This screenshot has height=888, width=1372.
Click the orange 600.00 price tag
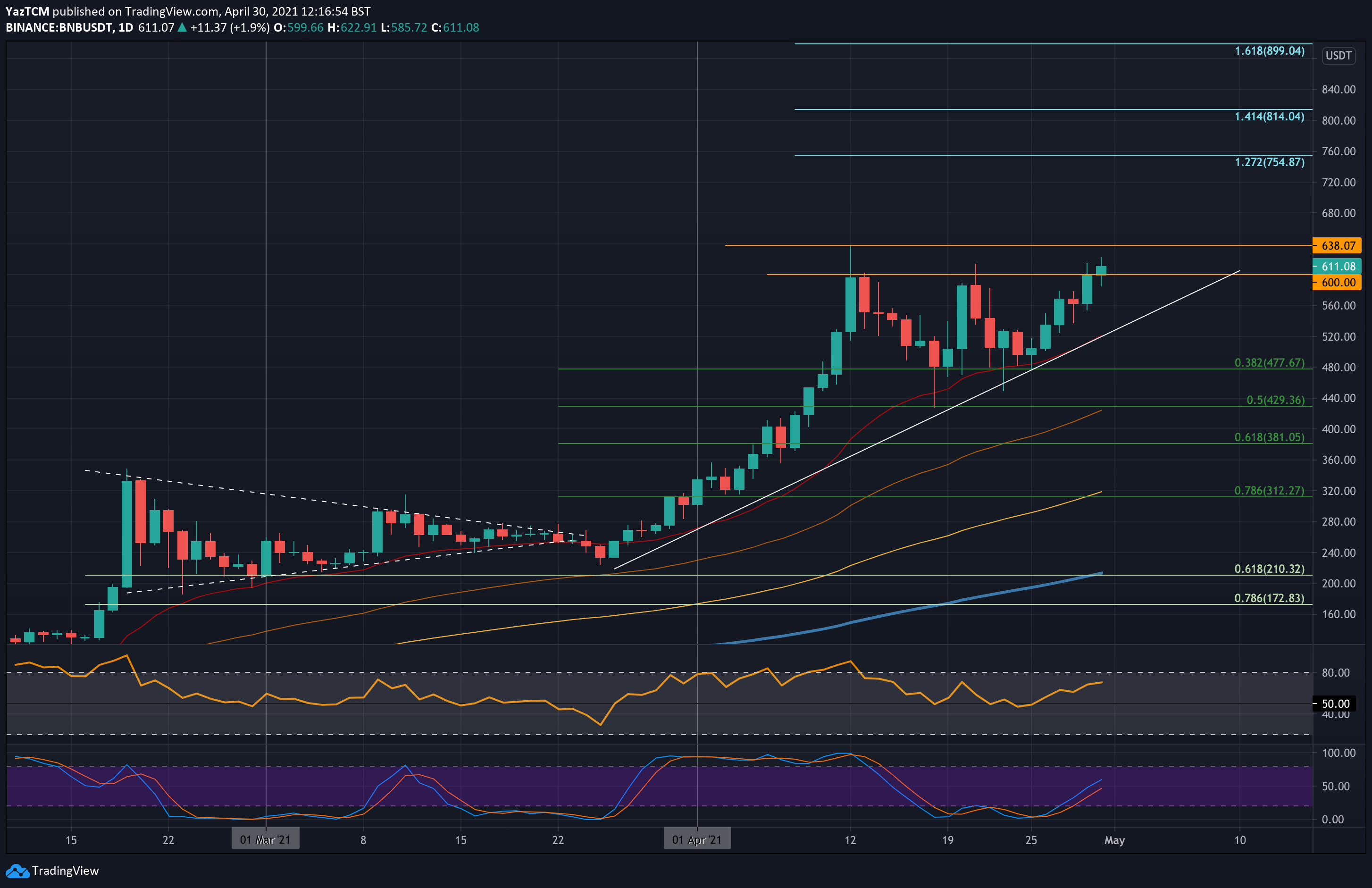click(1337, 283)
